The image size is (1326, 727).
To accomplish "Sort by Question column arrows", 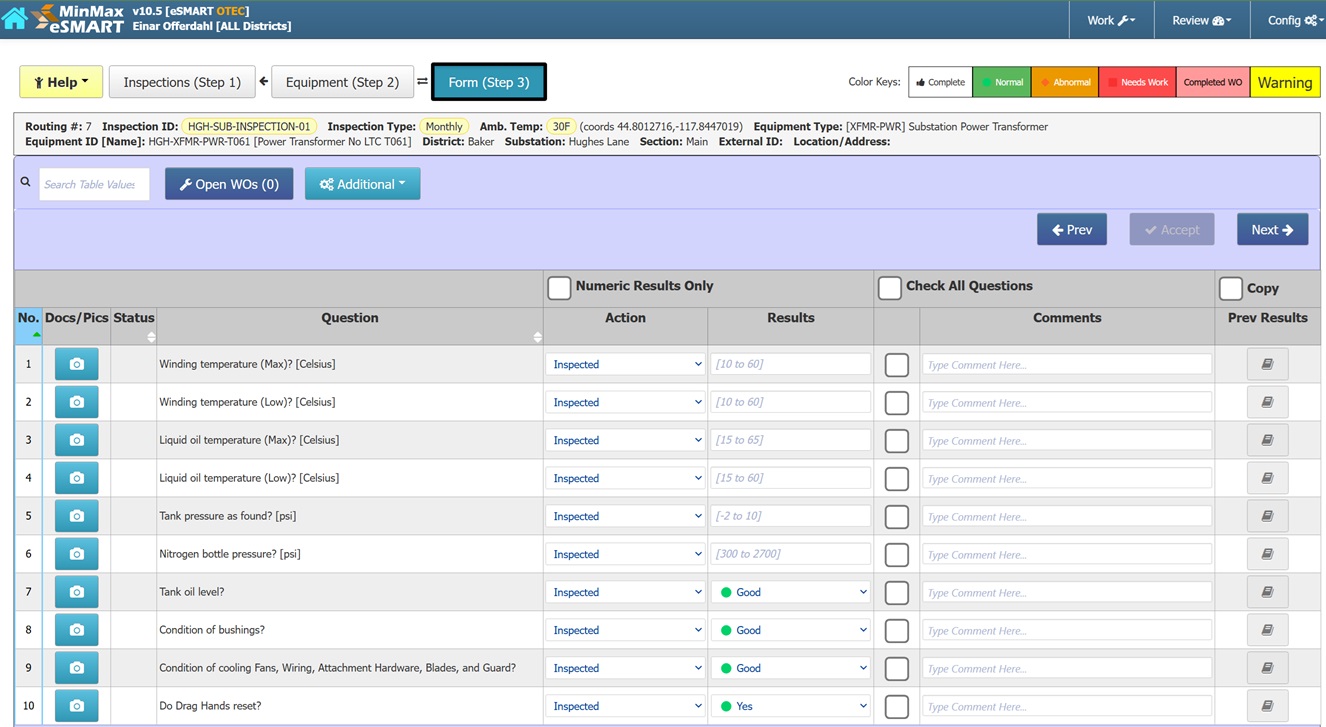I will 537,337.
